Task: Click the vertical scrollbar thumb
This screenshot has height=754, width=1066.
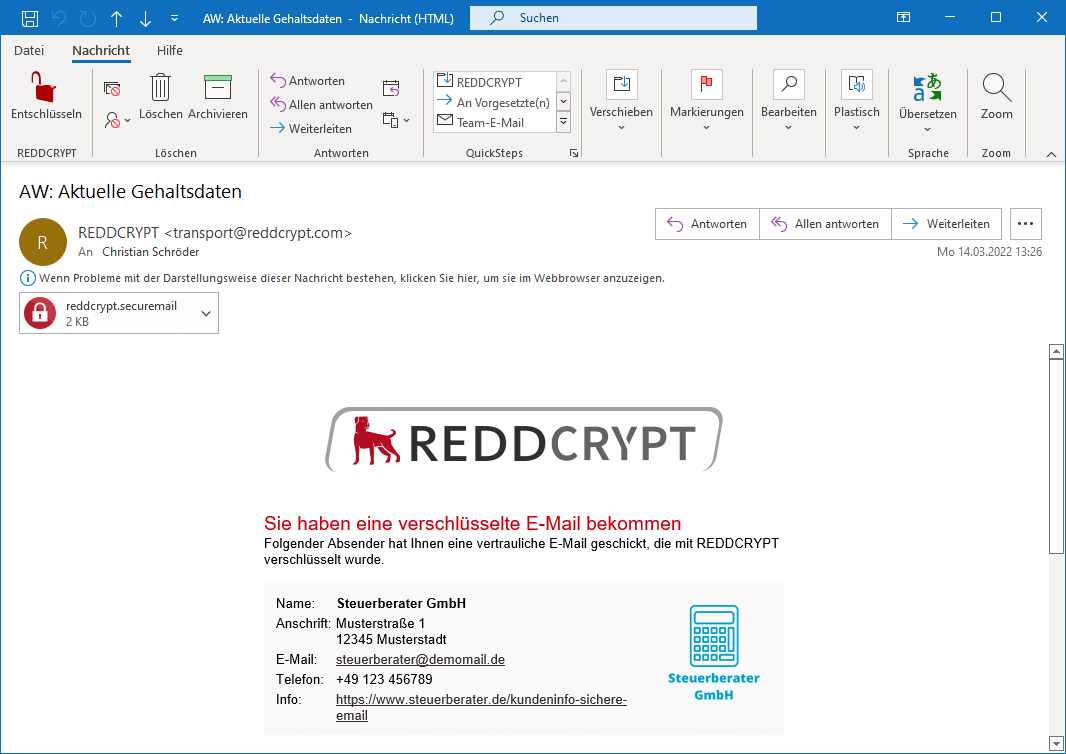Action: click(1056, 456)
